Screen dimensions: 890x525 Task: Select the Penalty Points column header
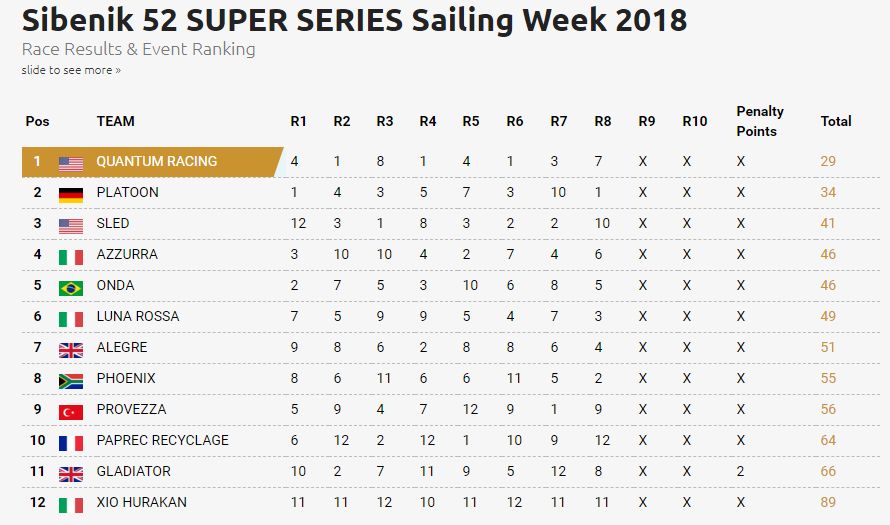coord(760,121)
